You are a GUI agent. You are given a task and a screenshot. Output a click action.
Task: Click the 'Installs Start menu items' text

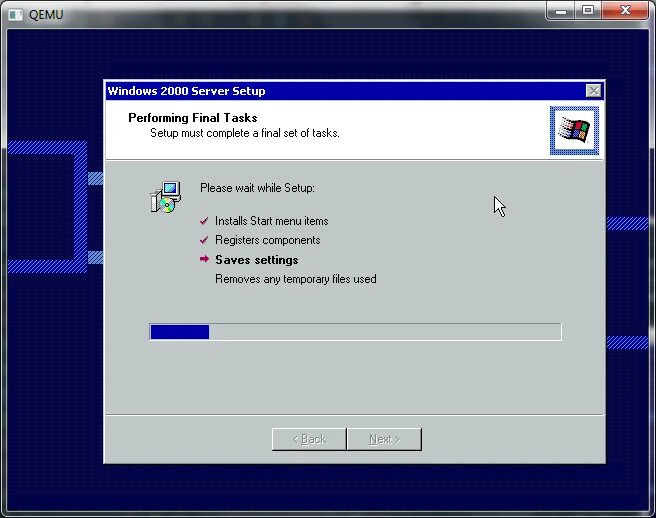click(x=272, y=221)
